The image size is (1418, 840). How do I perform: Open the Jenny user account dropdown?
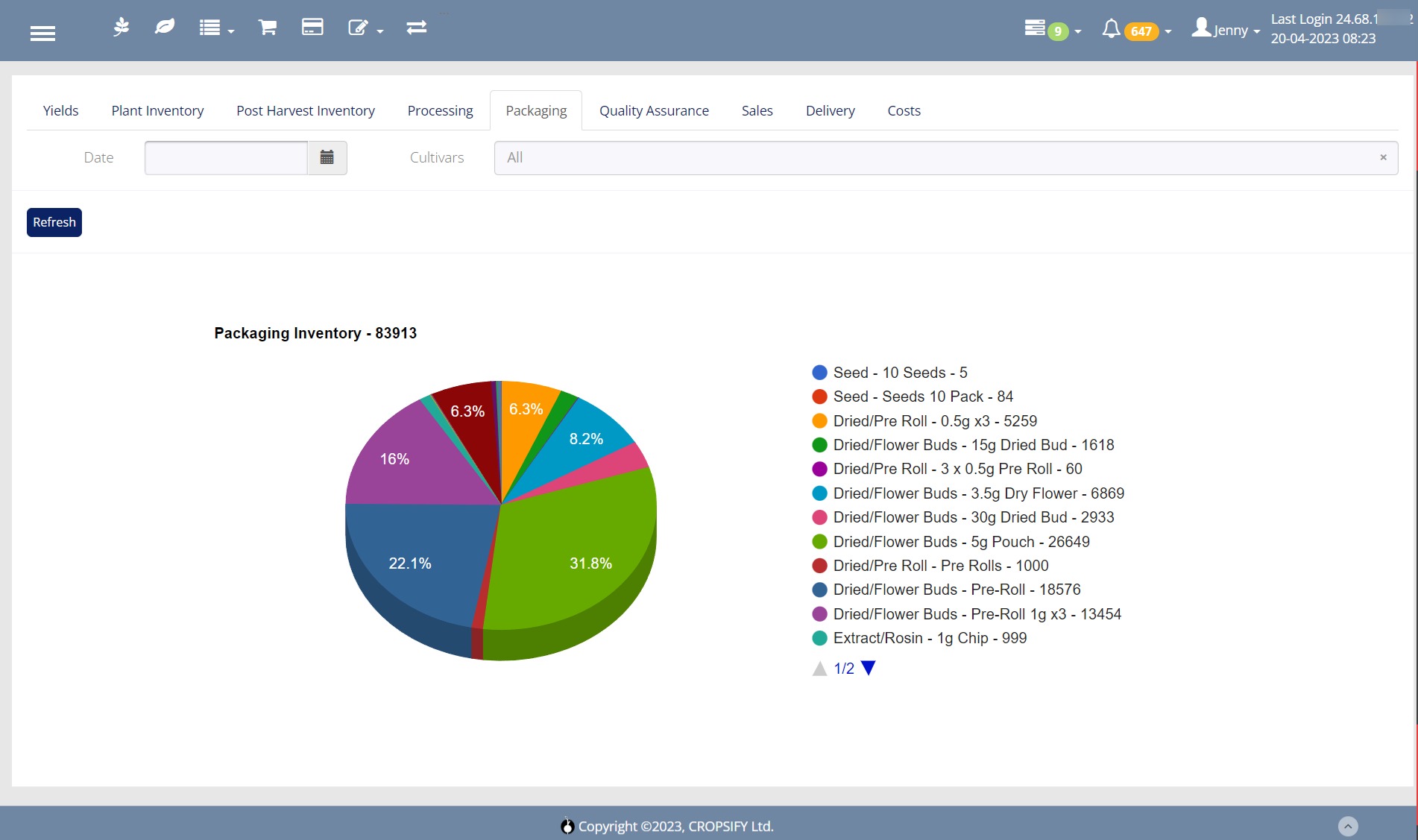1226,29
